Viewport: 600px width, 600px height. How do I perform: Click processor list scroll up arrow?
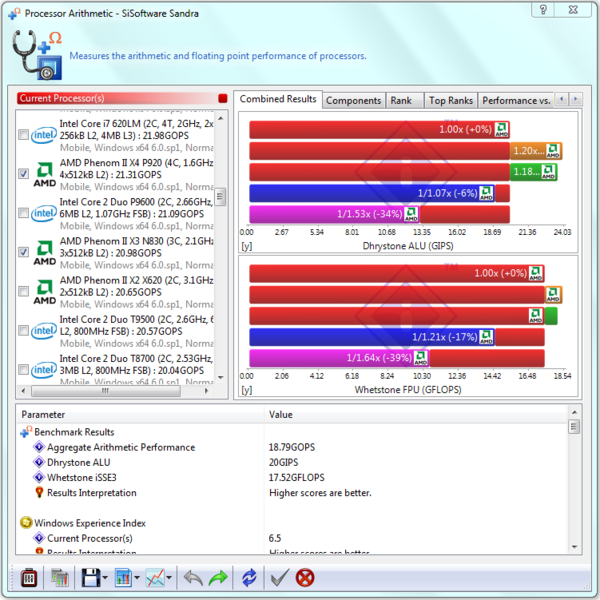click(x=221, y=118)
